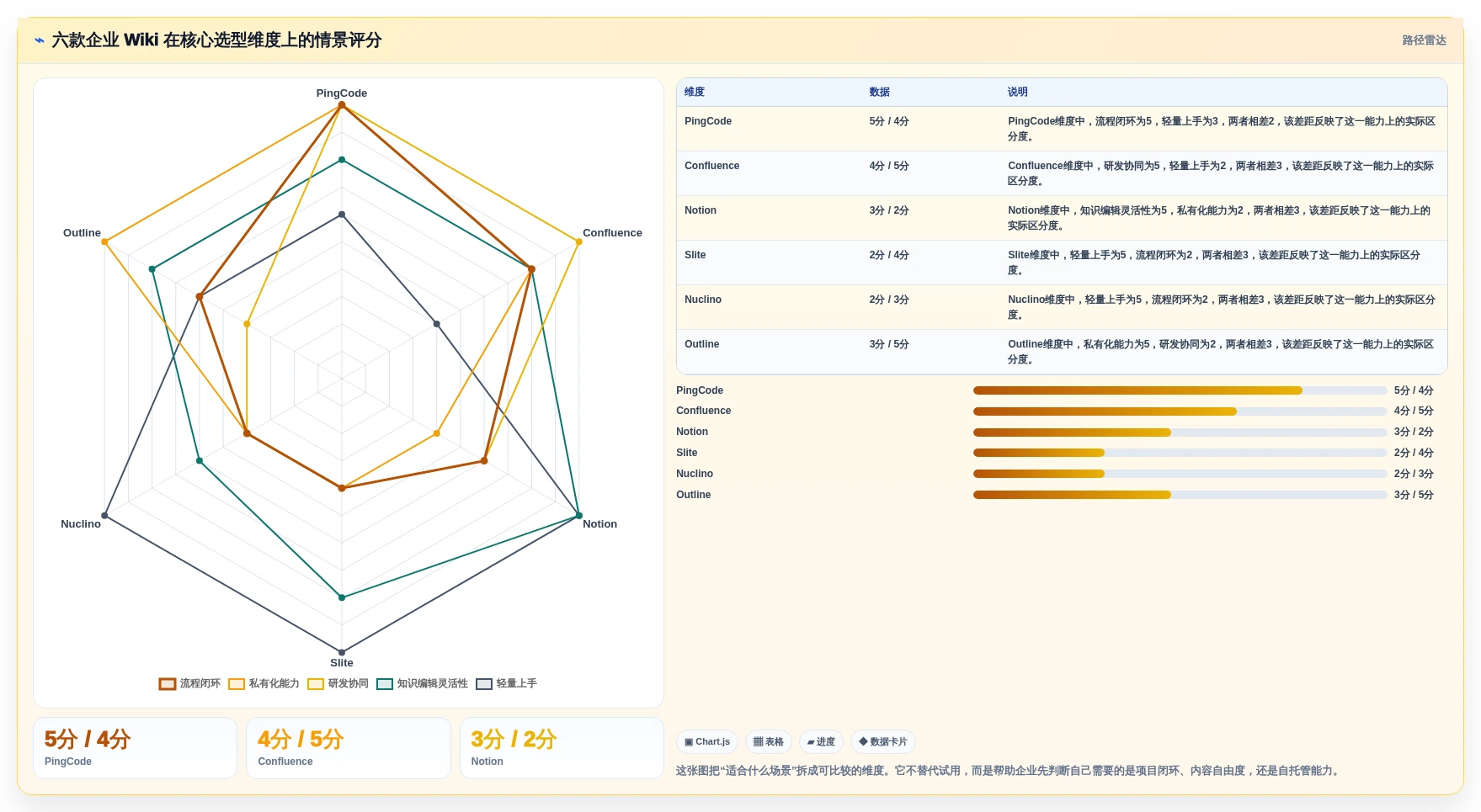The height and width of the screenshot is (812, 1481).
Task: Click the Notion axis label on radar
Action: pyautogui.click(x=599, y=524)
